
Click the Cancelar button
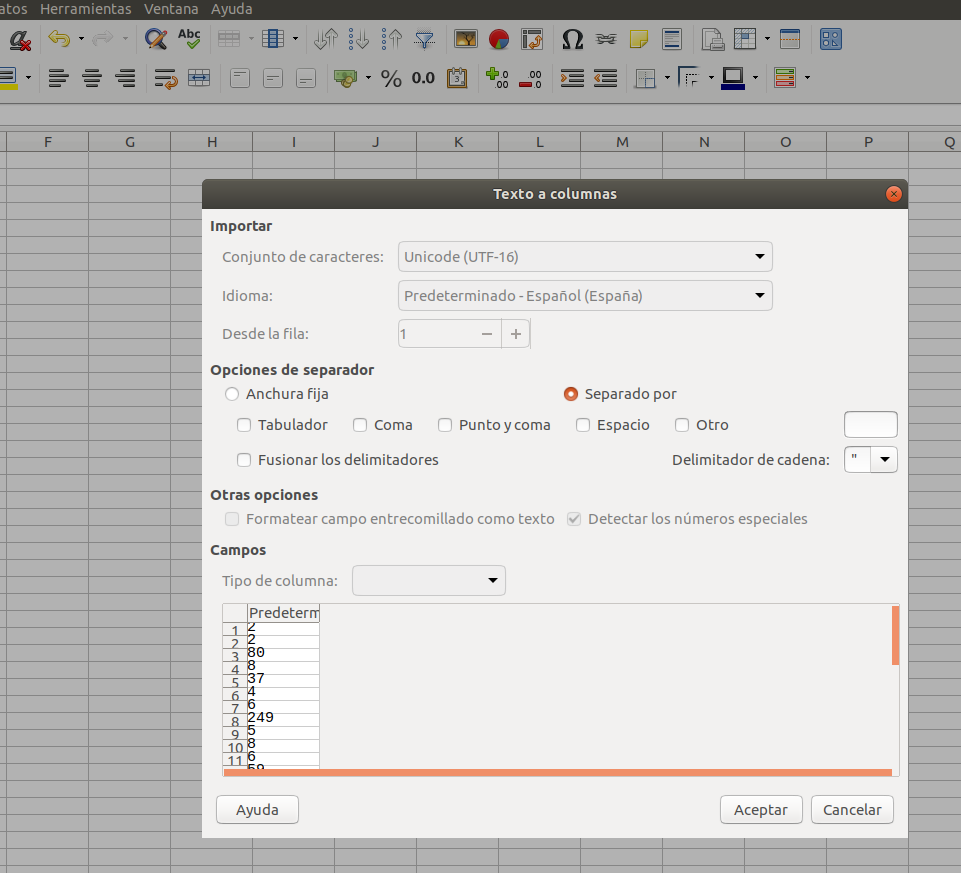coord(852,810)
